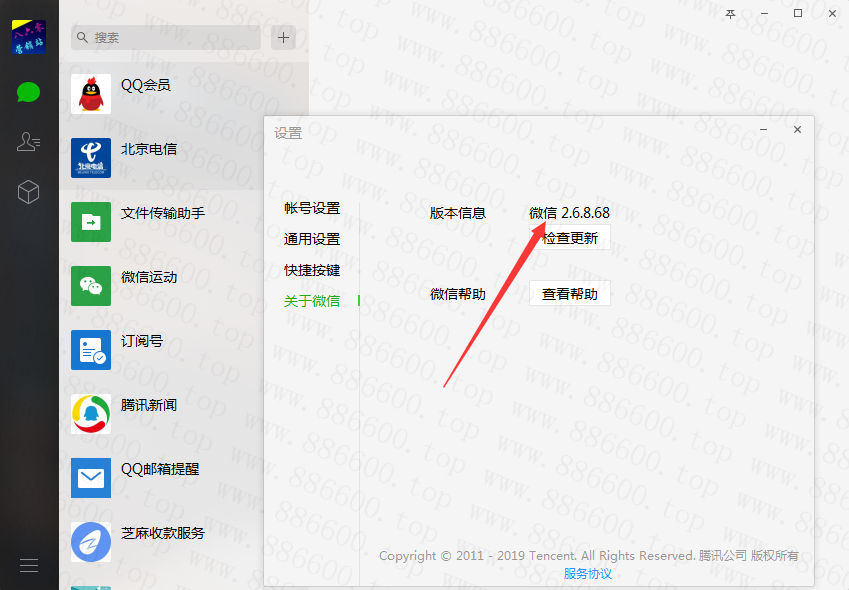Click the Tencent copyright text

coord(589,556)
